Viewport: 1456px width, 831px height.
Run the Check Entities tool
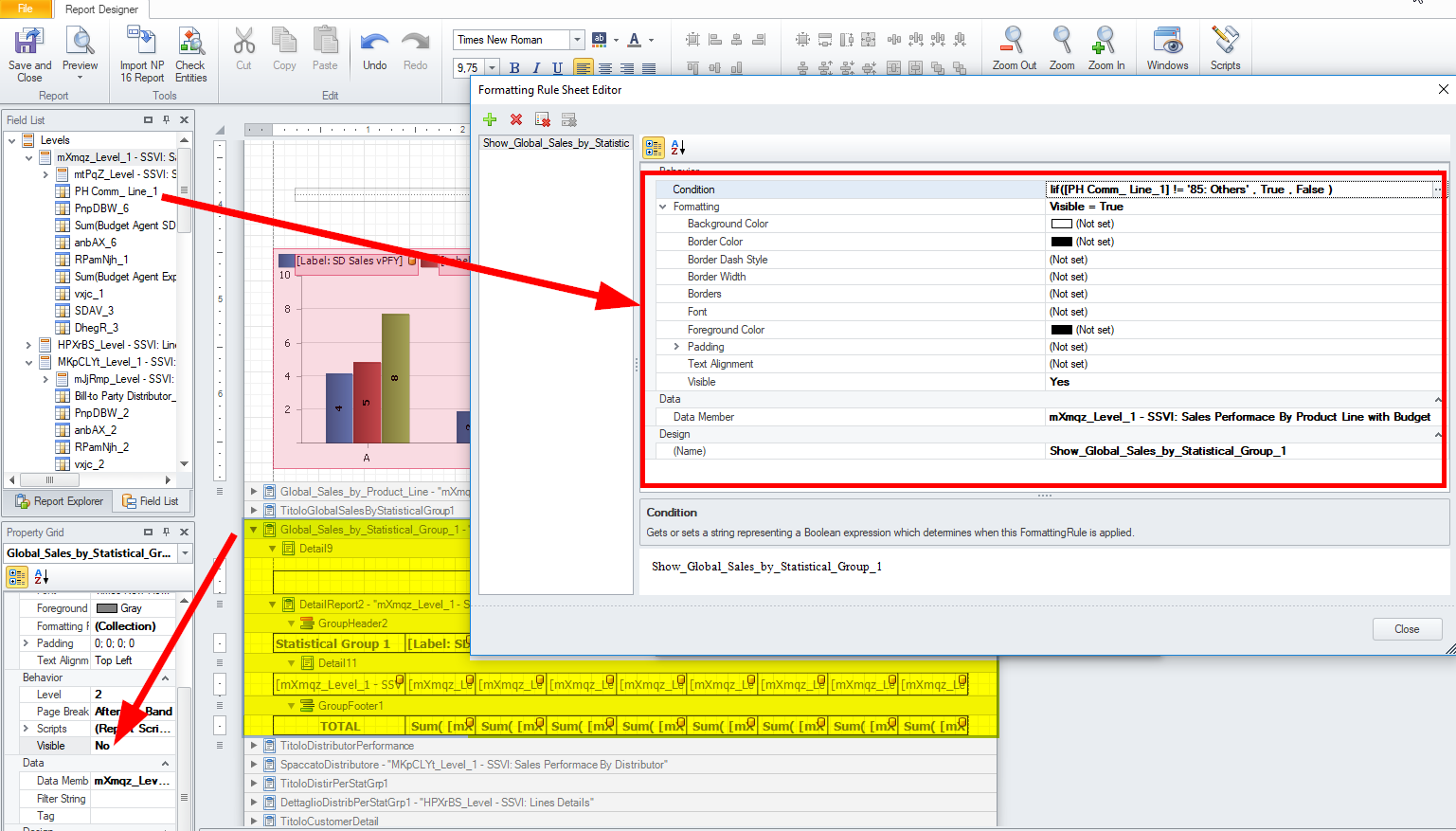(190, 47)
